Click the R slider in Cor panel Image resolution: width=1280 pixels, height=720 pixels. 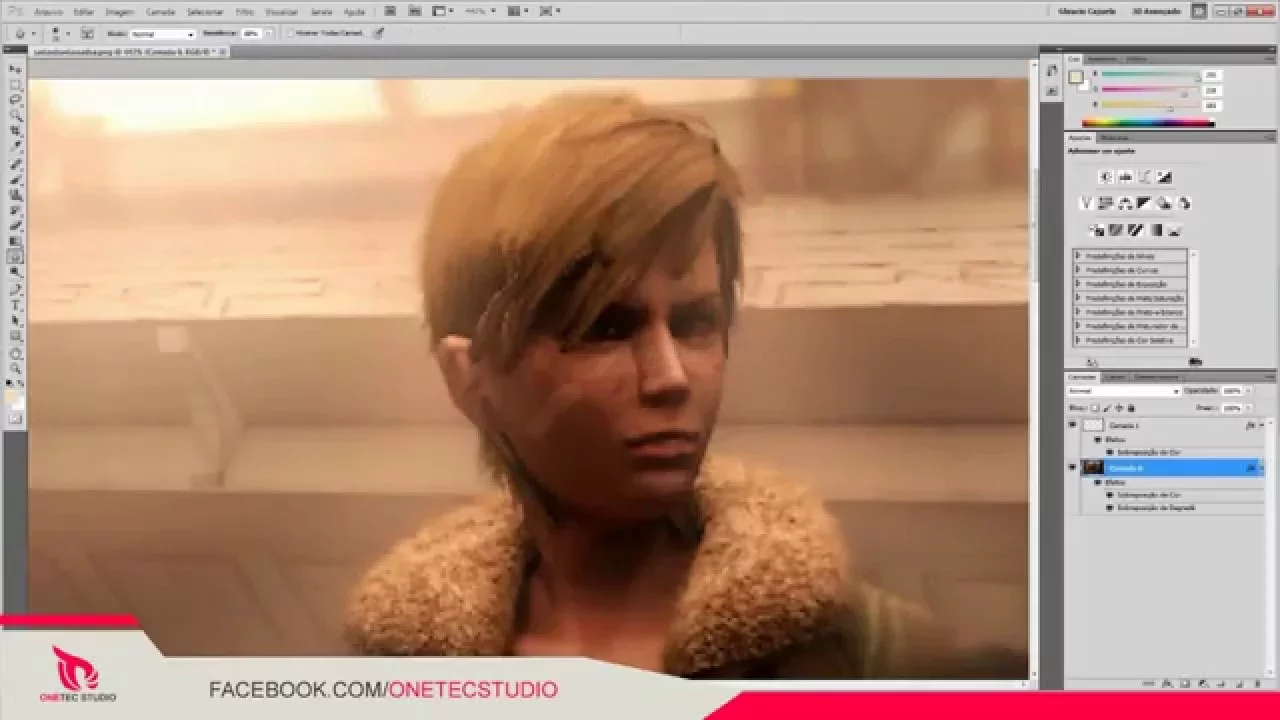pos(1150,75)
